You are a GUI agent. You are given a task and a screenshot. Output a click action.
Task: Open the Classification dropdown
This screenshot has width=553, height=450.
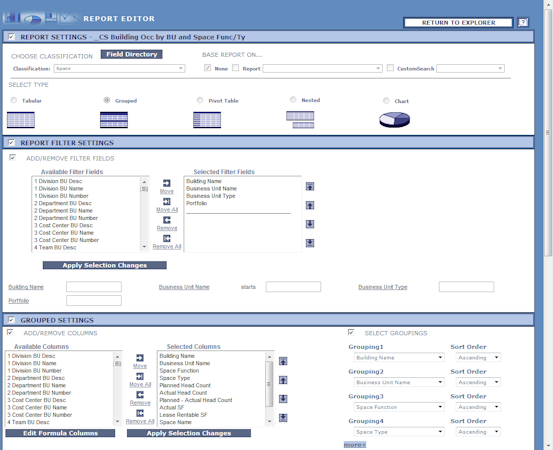click(x=119, y=68)
